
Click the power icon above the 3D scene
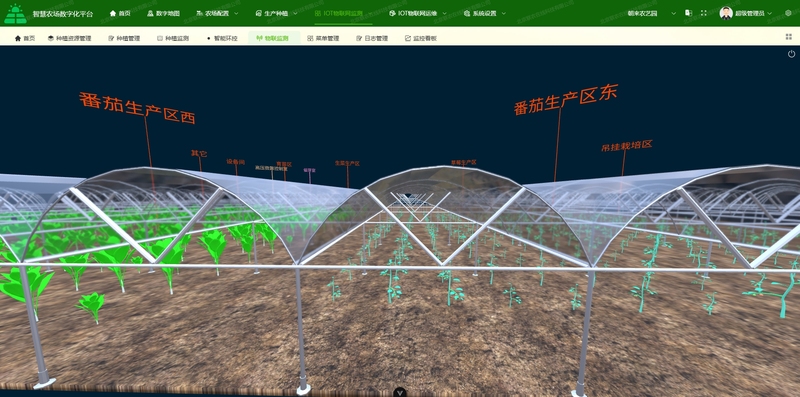(791, 54)
